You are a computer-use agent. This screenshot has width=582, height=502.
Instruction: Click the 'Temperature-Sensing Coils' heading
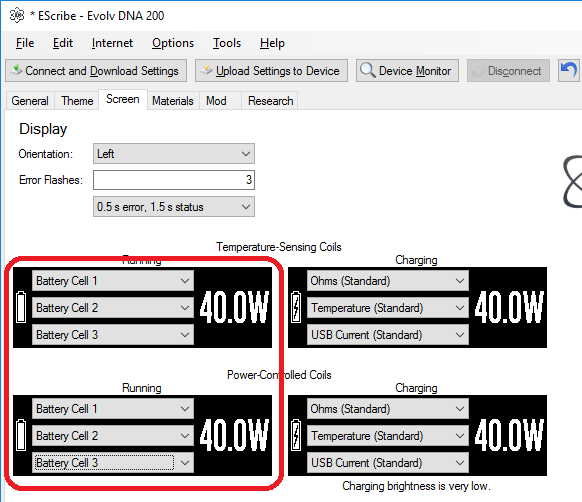click(279, 247)
